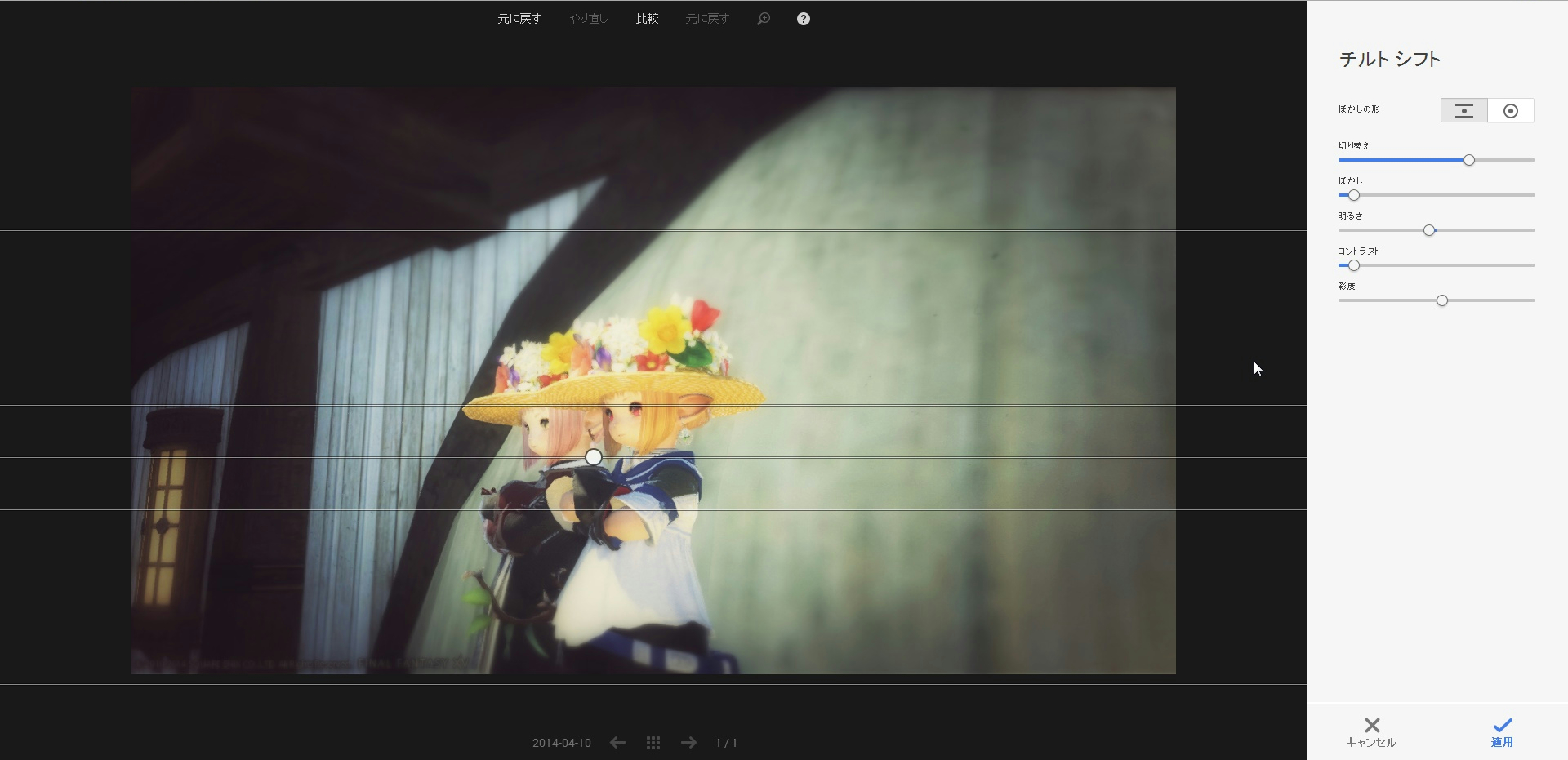
Task: Select the linear blur shape
Action: pos(1464,110)
